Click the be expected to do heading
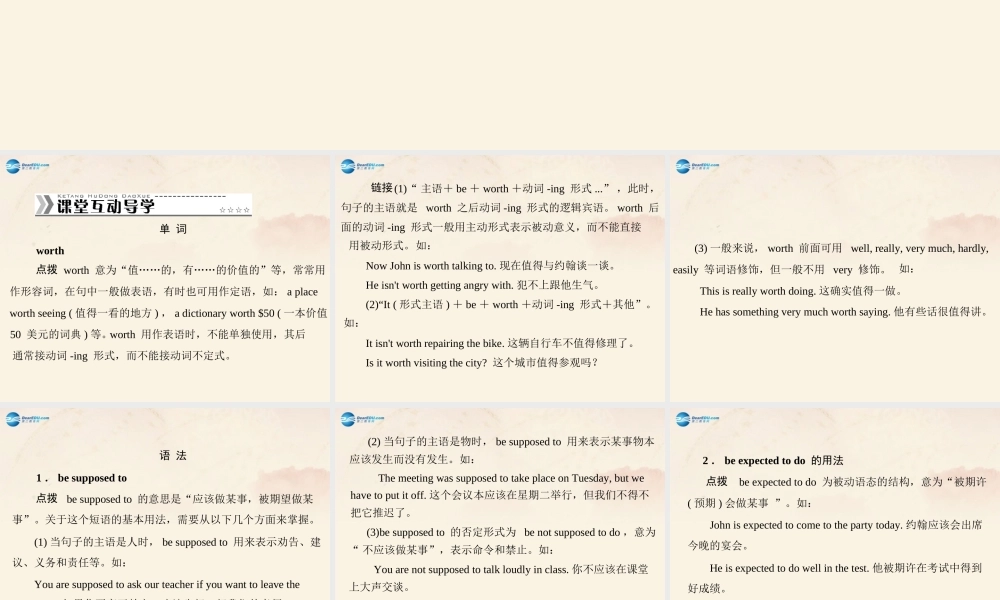 coord(771,461)
